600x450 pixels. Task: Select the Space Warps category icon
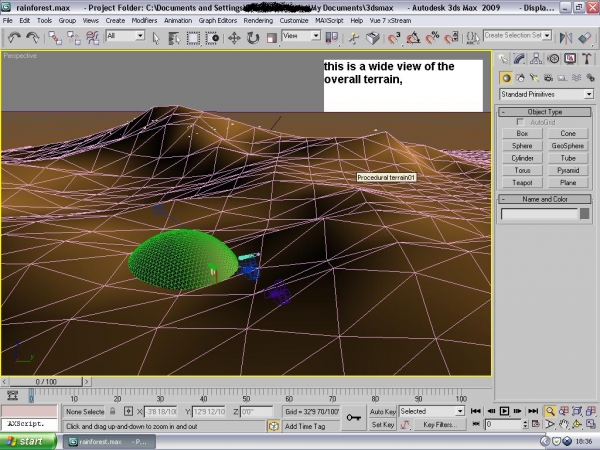pyautogui.click(x=576, y=78)
